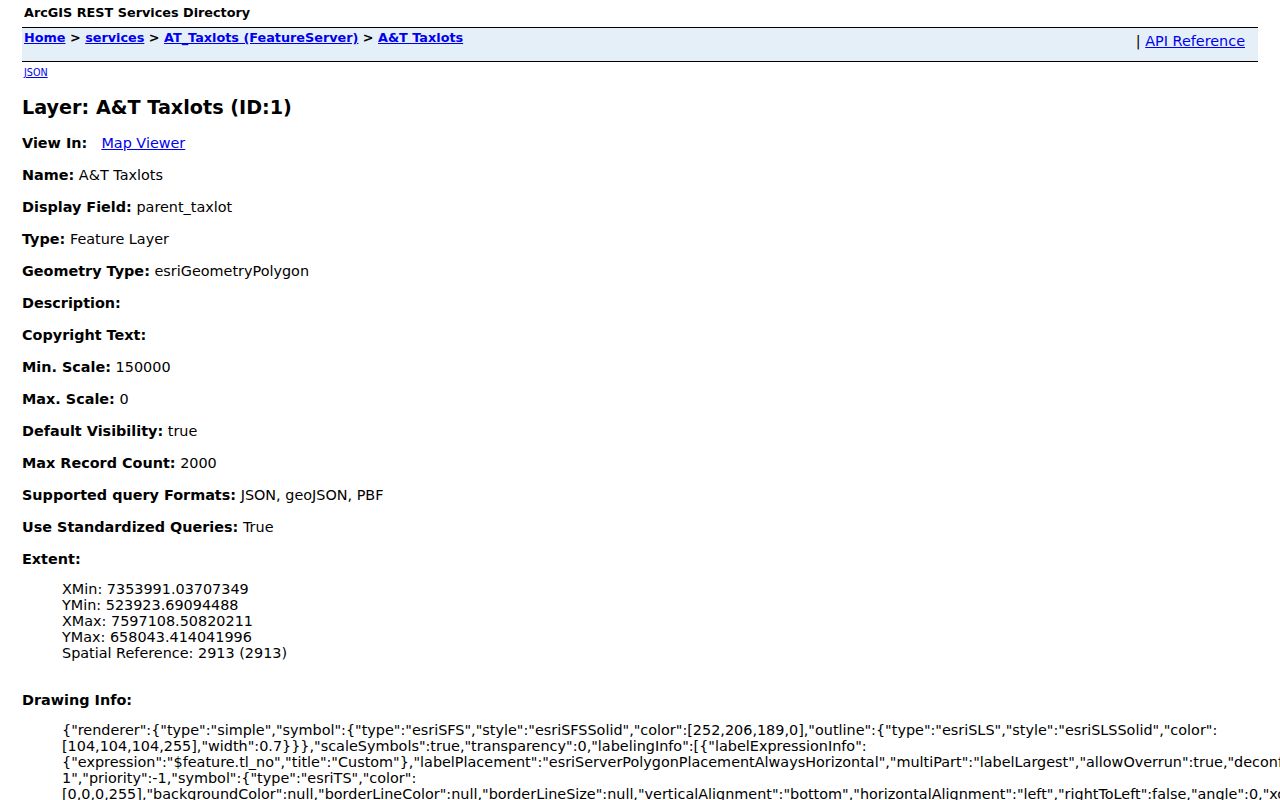Open AT_Taxlots (FeatureServer) breadcrumb link
Screen dimensions: 1280x800
pos(261,38)
